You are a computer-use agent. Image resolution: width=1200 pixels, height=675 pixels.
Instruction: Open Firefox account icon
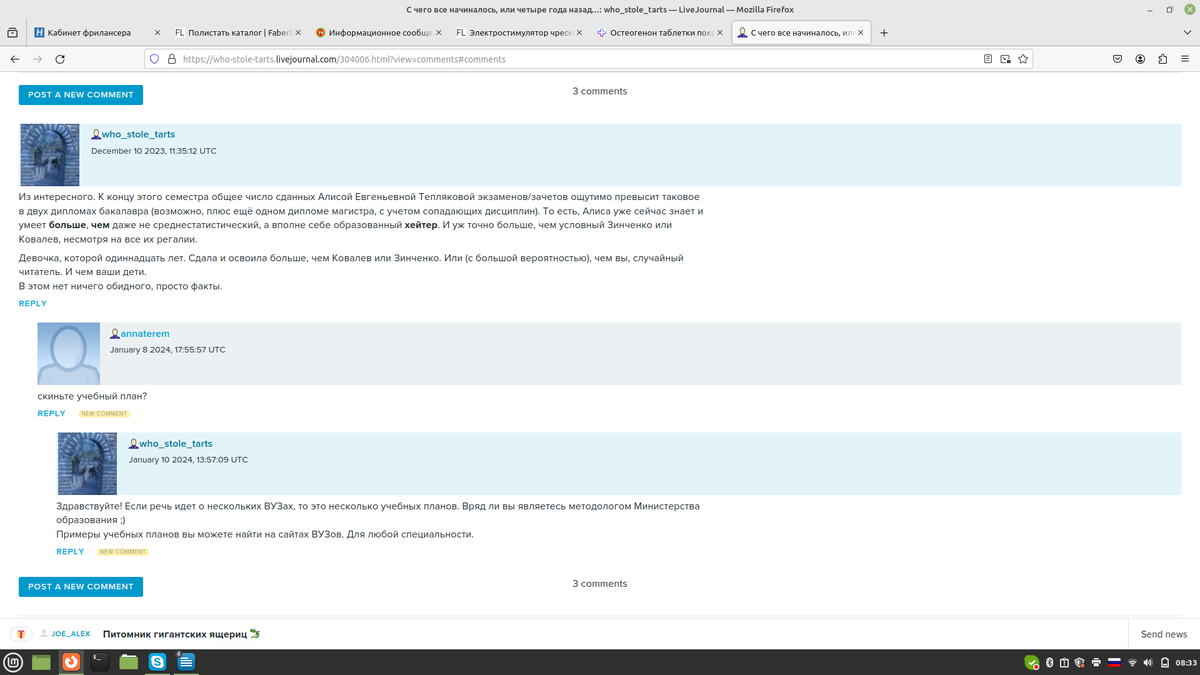pyautogui.click(x=1140, y=59)
